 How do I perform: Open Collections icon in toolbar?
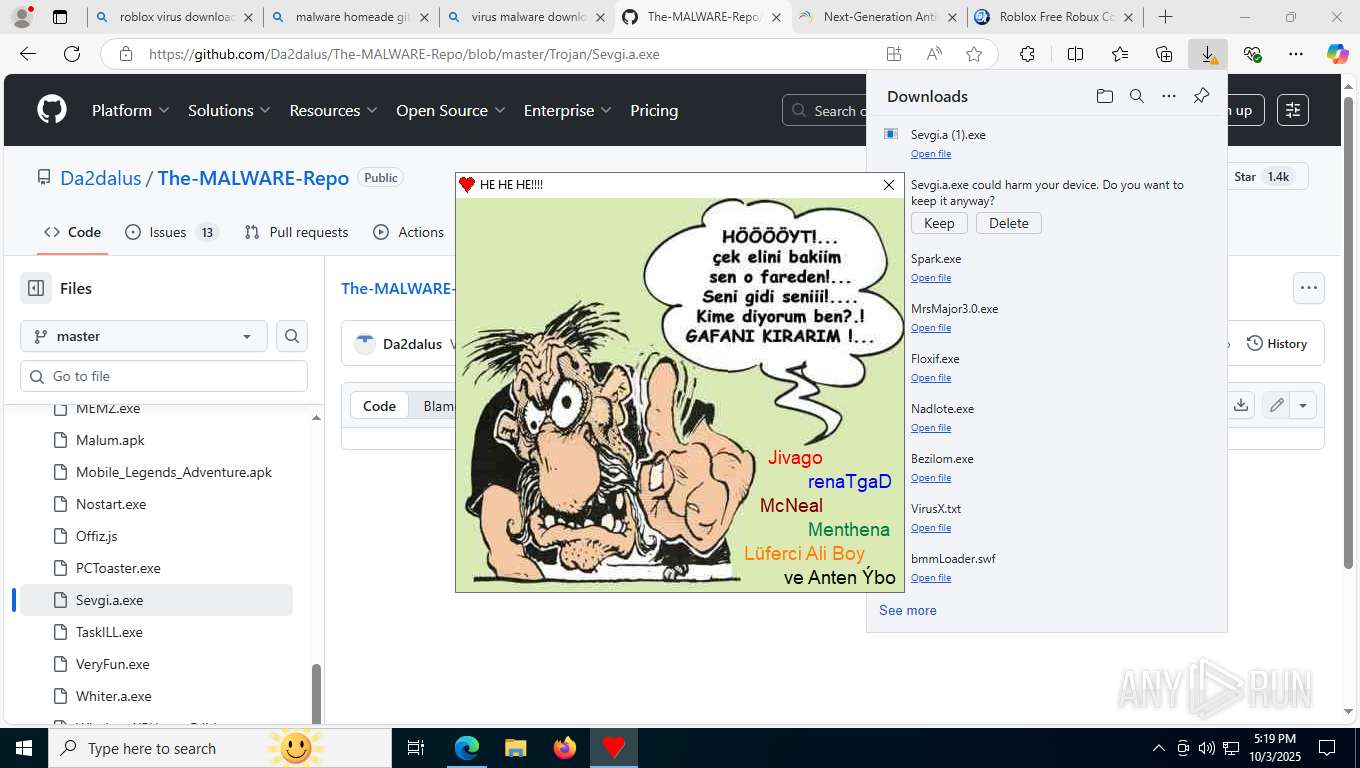1164,54
